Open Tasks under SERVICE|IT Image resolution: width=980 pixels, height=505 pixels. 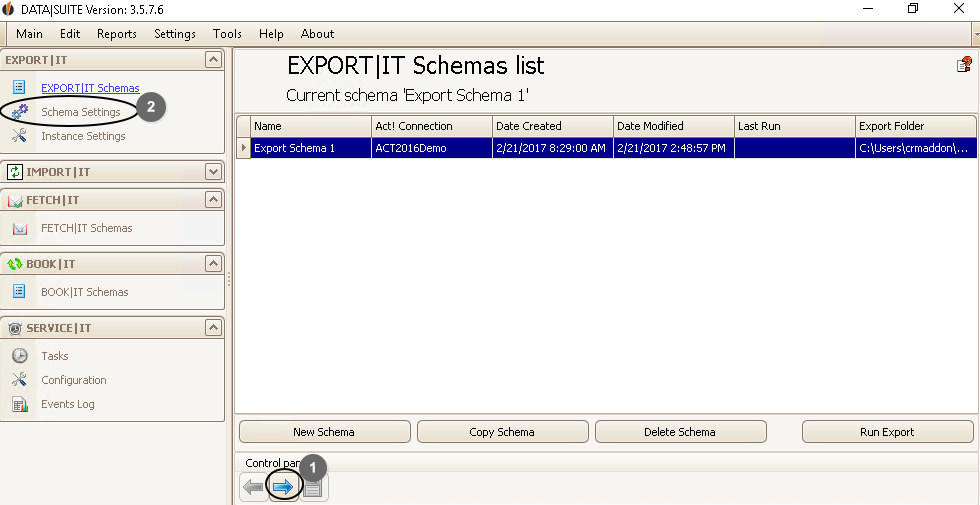(x=54, y=356)
